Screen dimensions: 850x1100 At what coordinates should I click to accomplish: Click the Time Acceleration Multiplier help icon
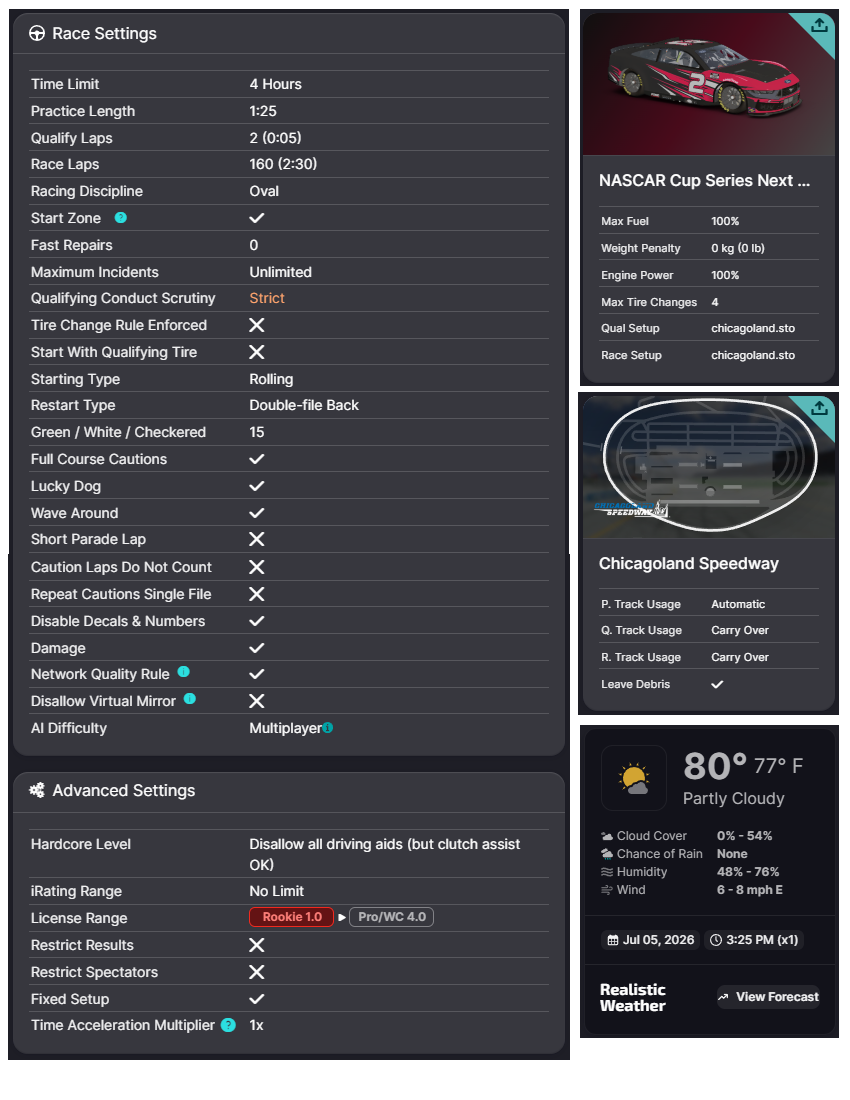pyautogui.click(x=228, y=1025)
